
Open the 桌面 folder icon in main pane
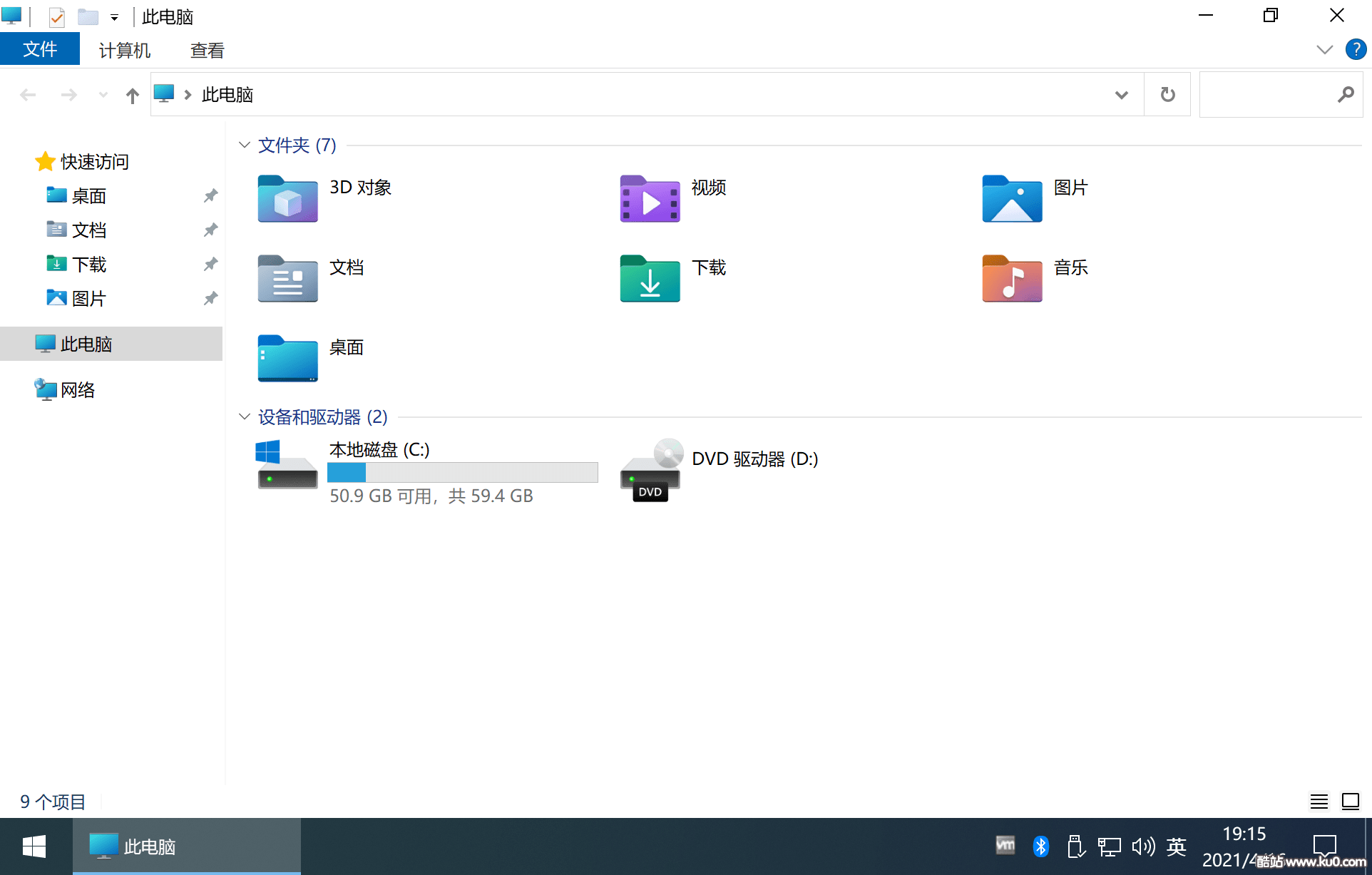(287, 359)
